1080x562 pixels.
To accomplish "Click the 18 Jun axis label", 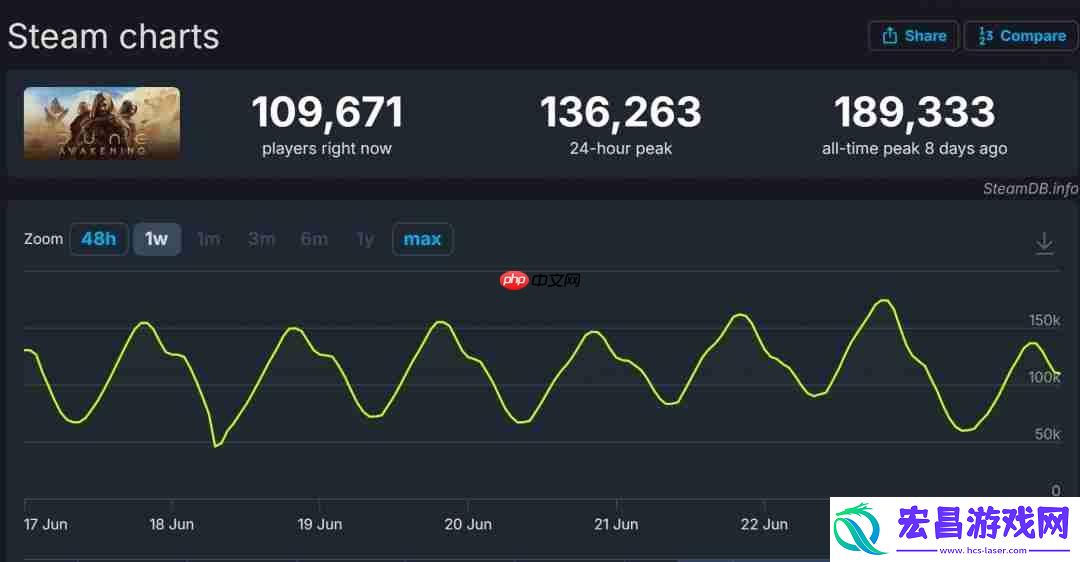I will 172,524.
